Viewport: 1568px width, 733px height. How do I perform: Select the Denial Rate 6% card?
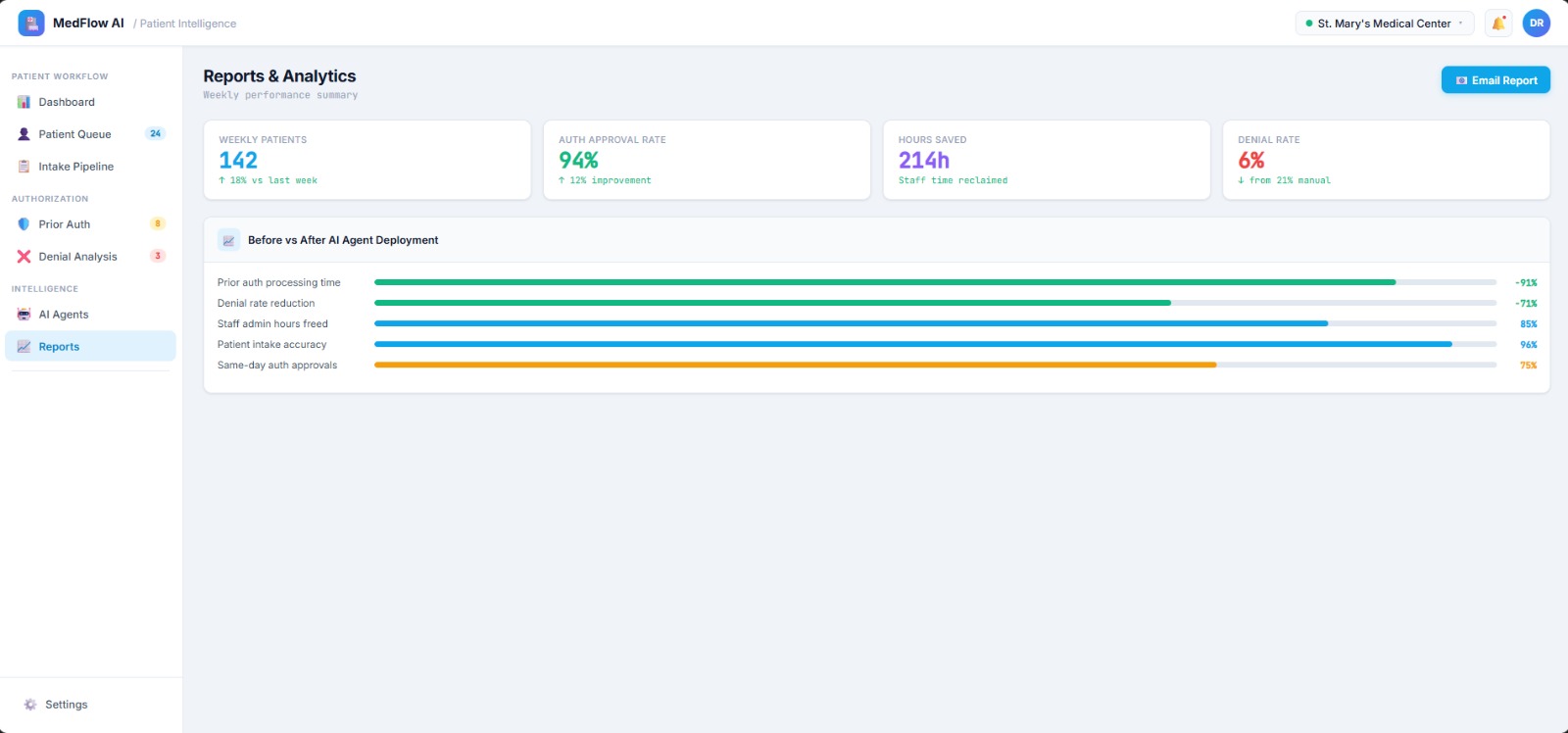(1387, 160)
